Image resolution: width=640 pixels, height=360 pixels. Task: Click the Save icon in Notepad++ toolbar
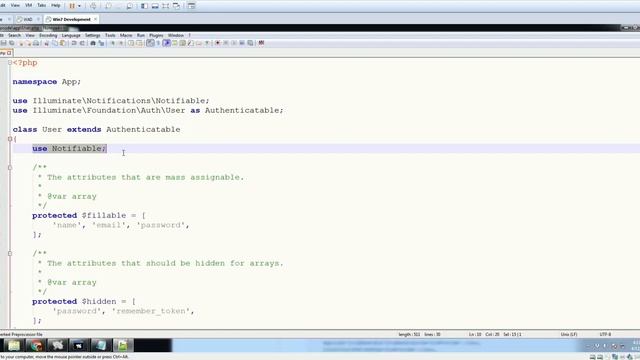click(3, 43)
